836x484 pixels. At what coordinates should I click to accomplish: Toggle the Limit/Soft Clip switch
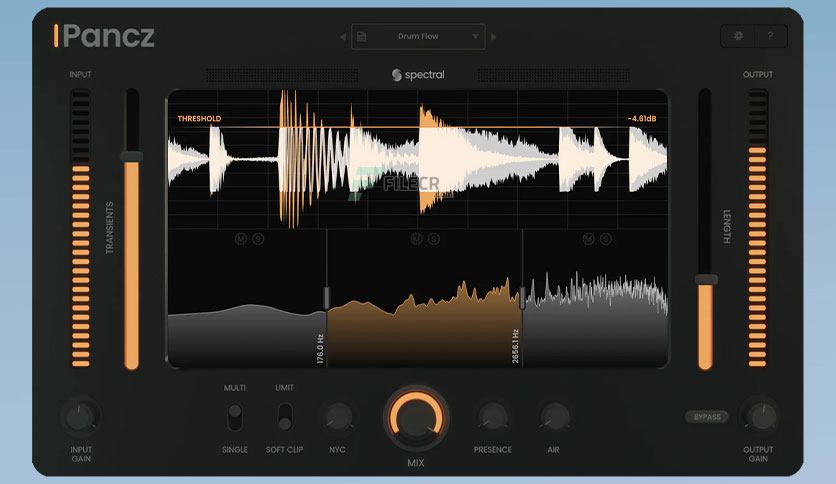(285, 417)
